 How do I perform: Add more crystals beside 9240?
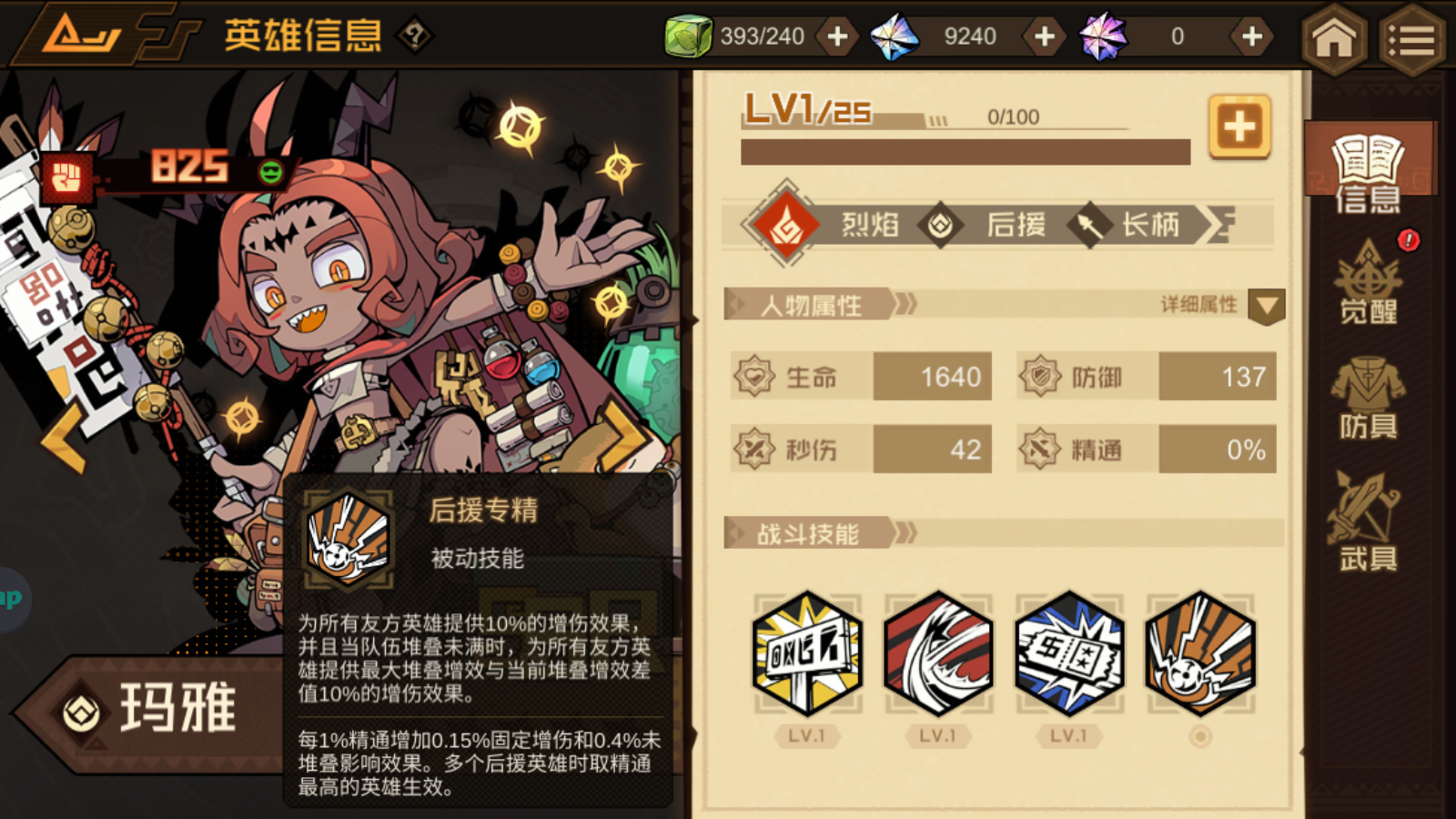(x=1045, y=36)
